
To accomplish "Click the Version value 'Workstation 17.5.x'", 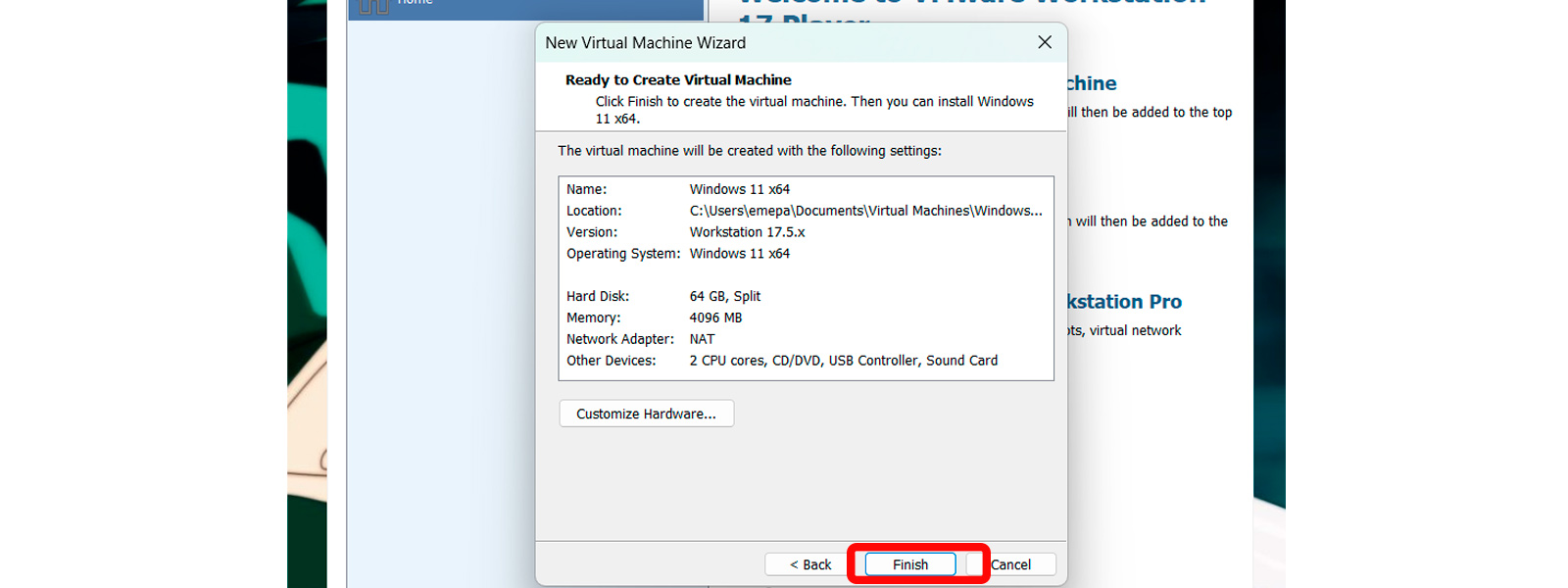I will (x=747, y=232).
